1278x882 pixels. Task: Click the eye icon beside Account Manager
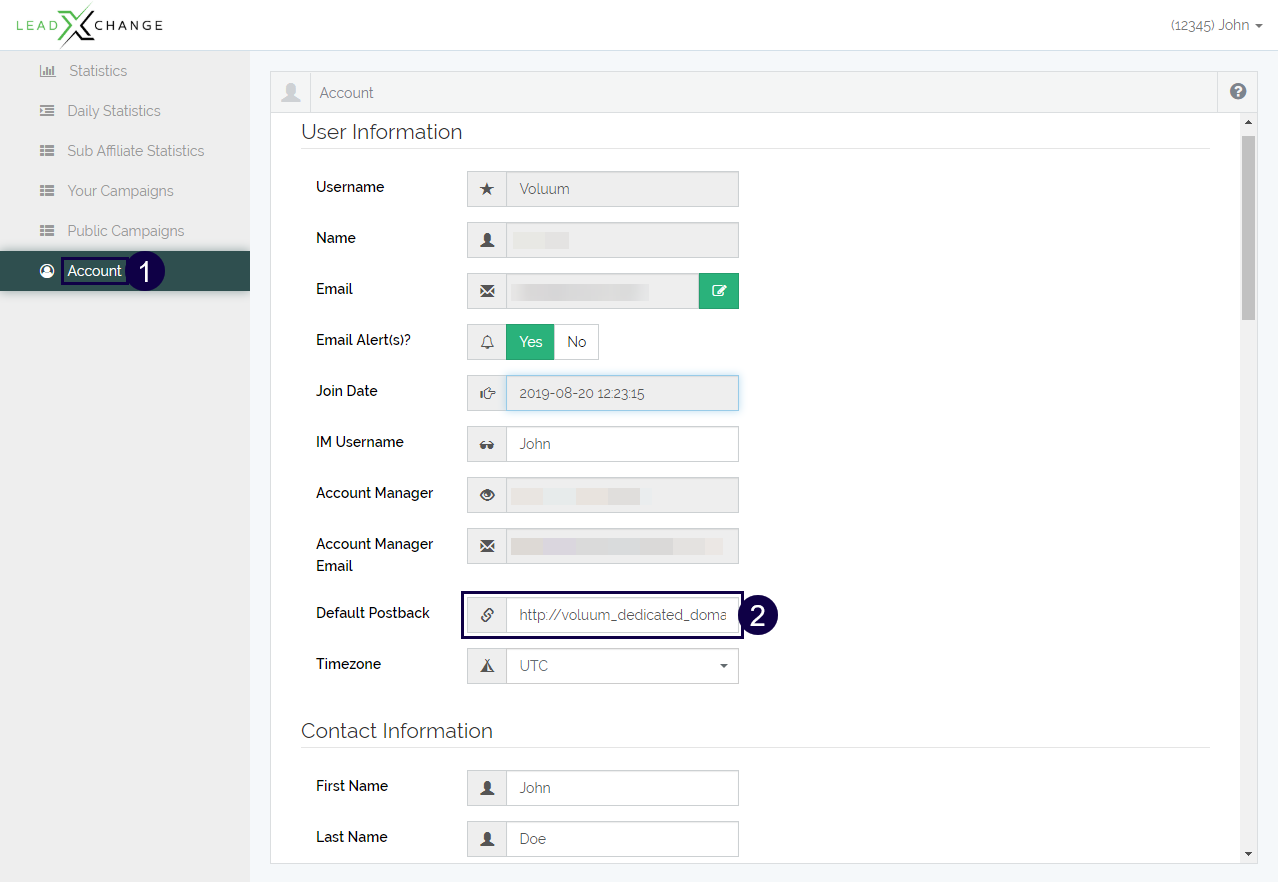click(x=487, y=495)
